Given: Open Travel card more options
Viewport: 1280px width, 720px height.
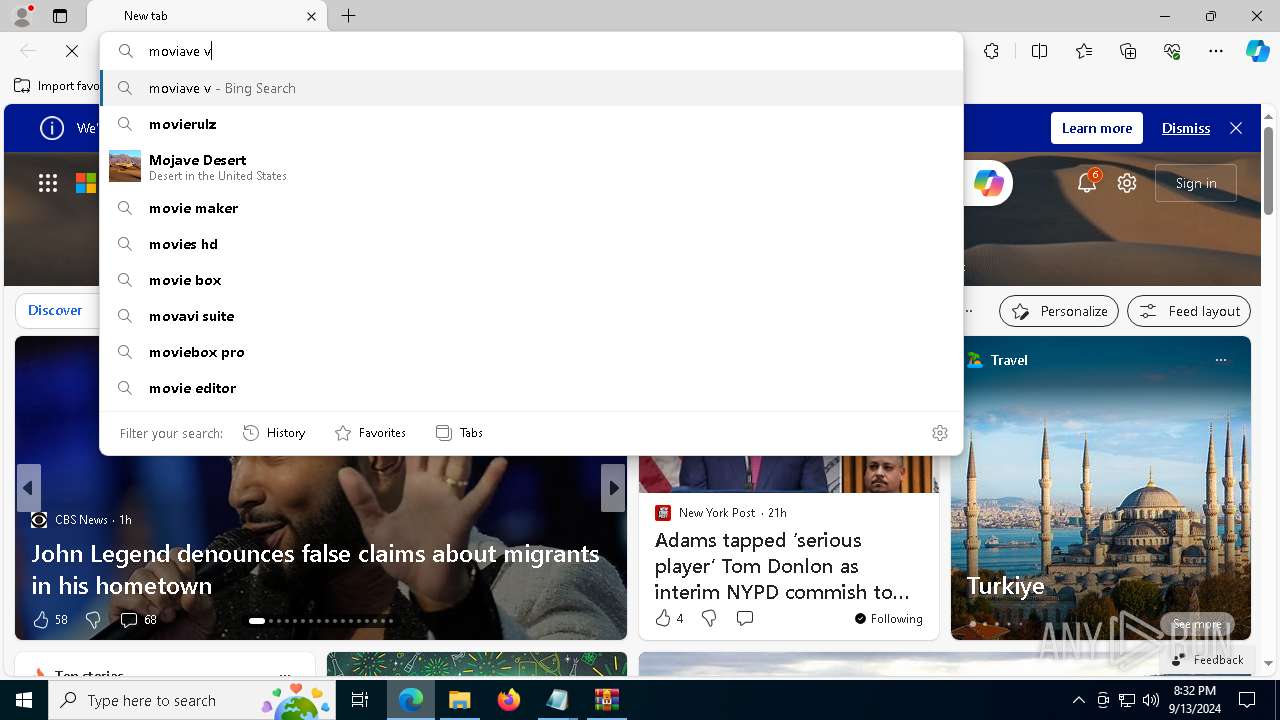Looking at the screenshot, I should 1220,360.
